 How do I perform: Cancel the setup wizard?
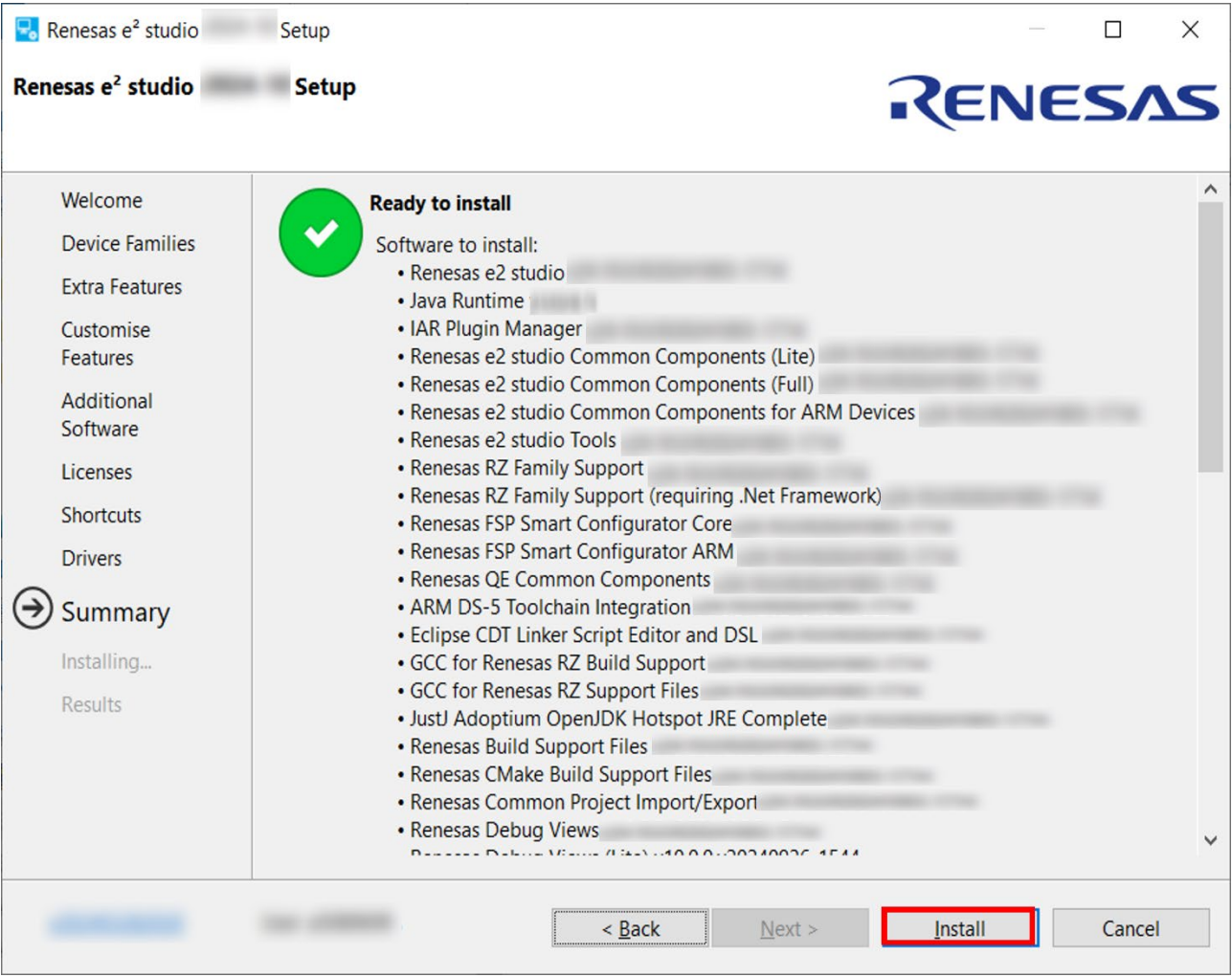(1131, 928)
